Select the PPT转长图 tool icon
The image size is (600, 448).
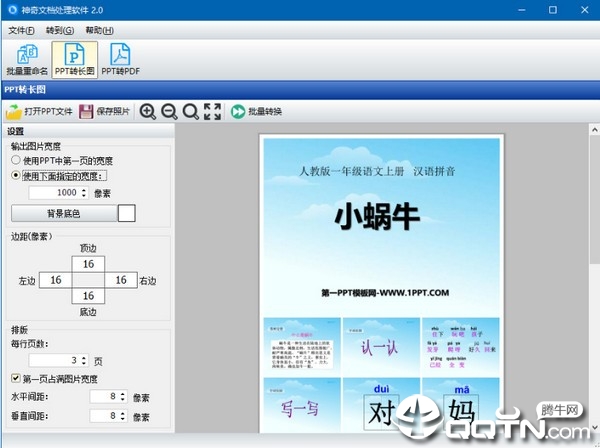pos(75,60)
